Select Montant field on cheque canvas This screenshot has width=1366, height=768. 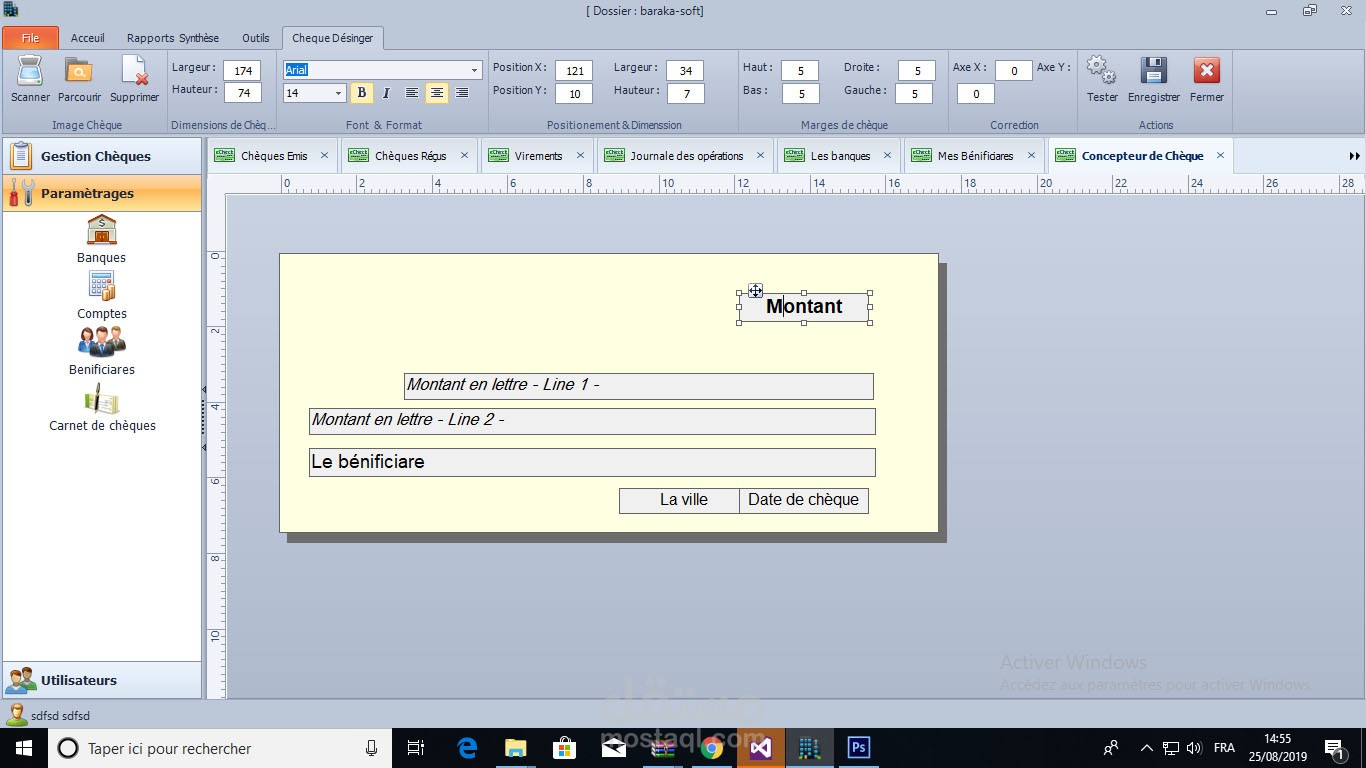pos(804,307)
